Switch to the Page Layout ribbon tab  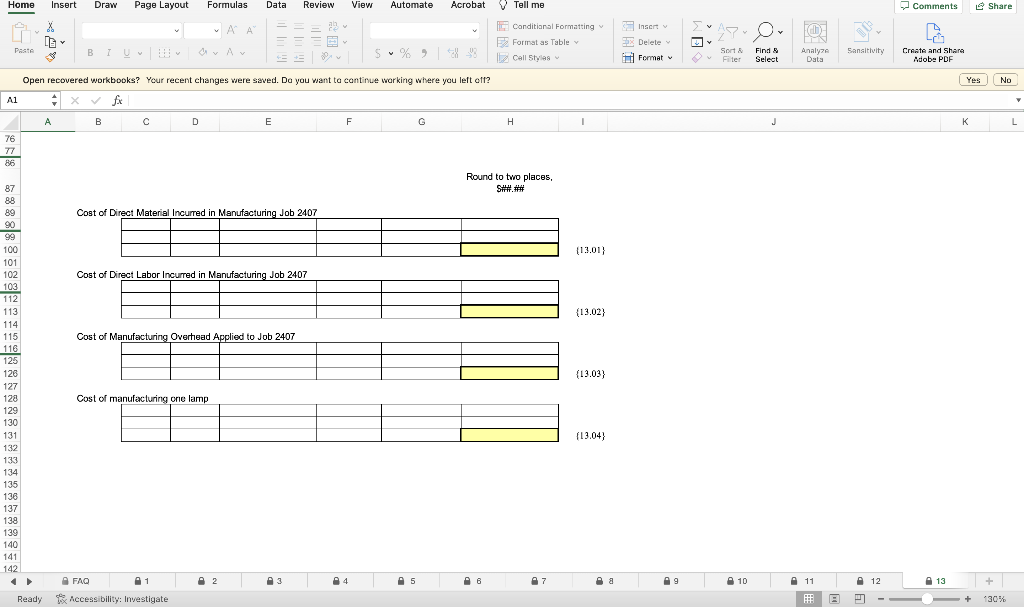(x=161, y=5)
